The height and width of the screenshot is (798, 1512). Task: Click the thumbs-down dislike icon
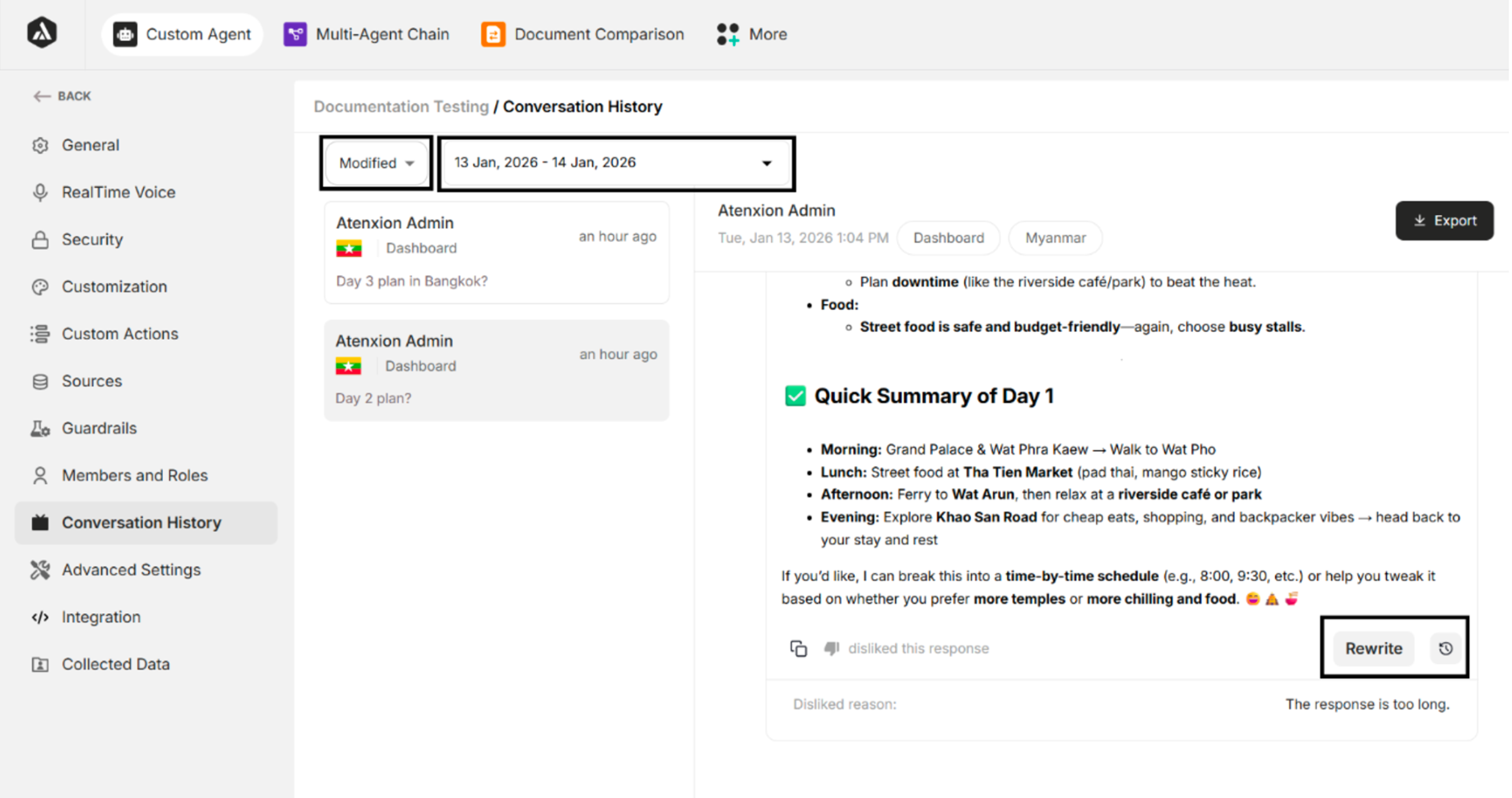831,648
